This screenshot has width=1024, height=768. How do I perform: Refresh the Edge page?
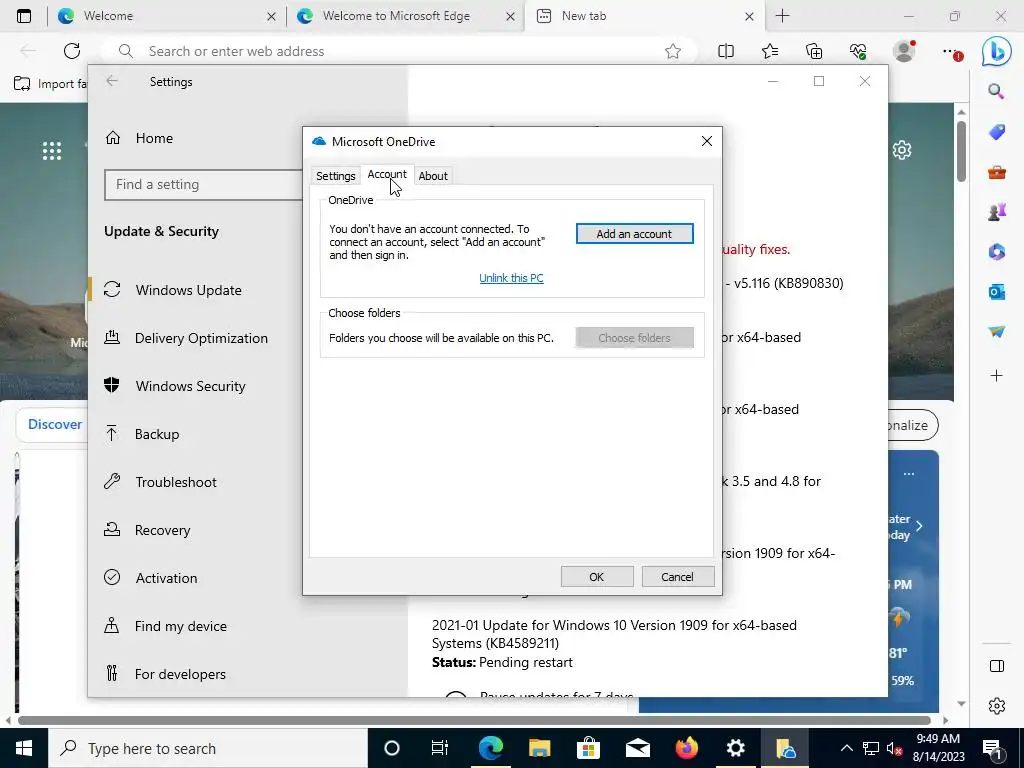[72, 51]
